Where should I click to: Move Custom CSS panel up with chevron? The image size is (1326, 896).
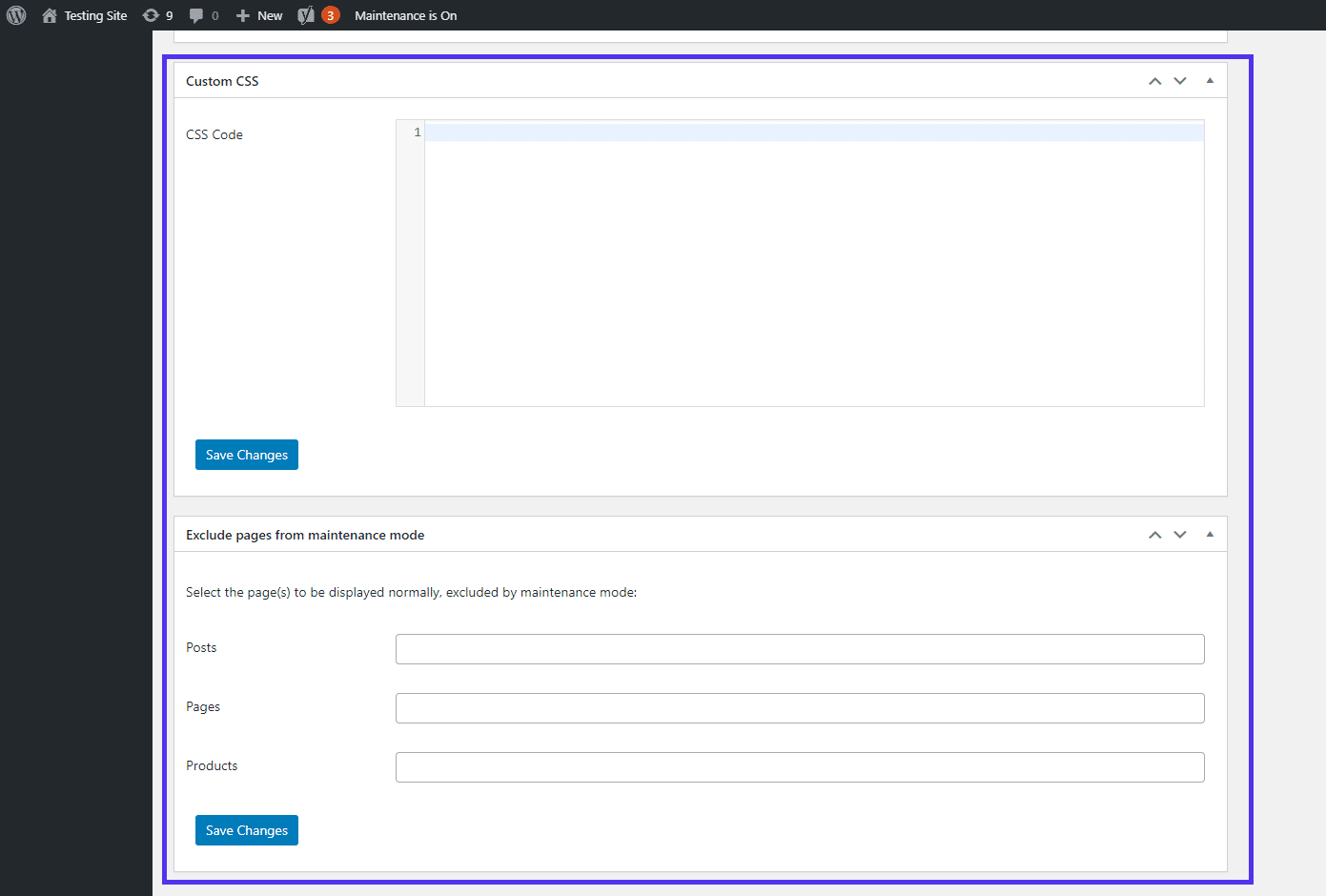[1154, 80]
